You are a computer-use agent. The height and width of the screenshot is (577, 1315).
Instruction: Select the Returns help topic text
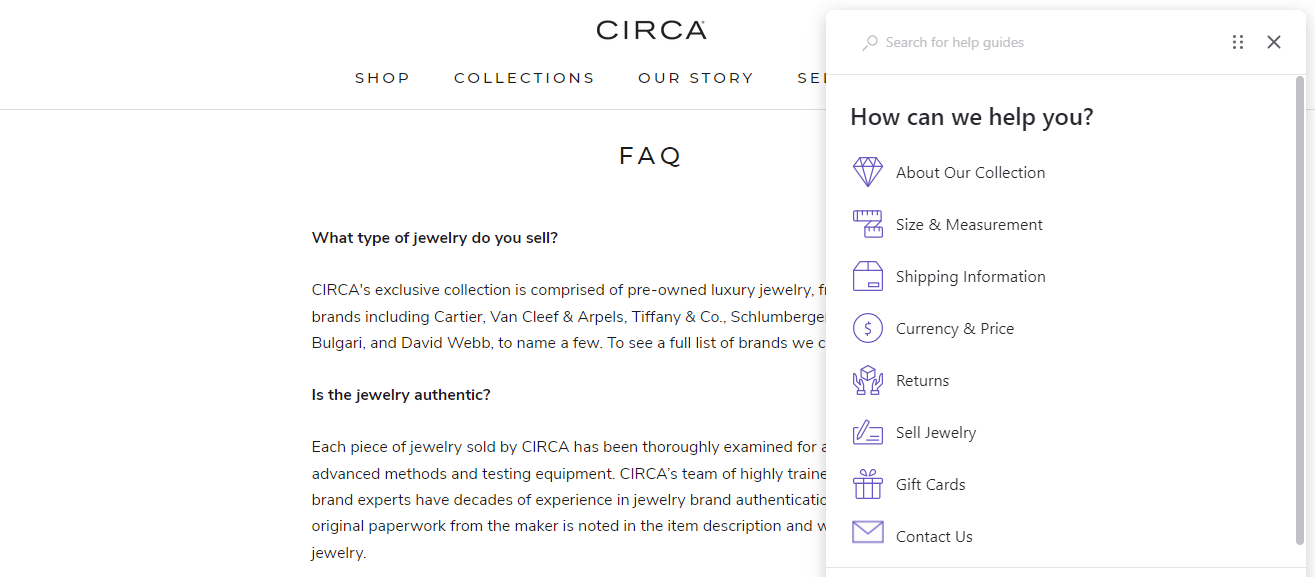[x=922, y=381]
